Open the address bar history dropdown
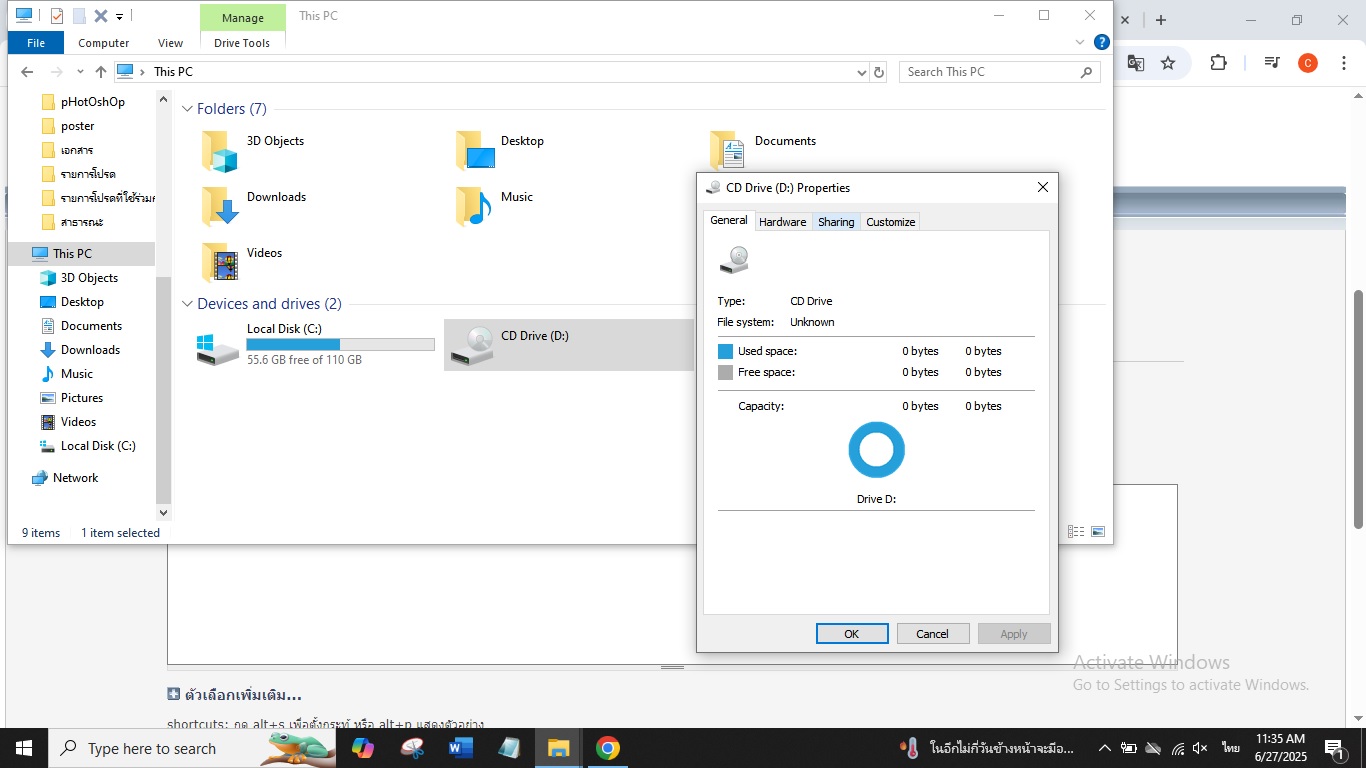1366x768 pixels. pos(862,72)
